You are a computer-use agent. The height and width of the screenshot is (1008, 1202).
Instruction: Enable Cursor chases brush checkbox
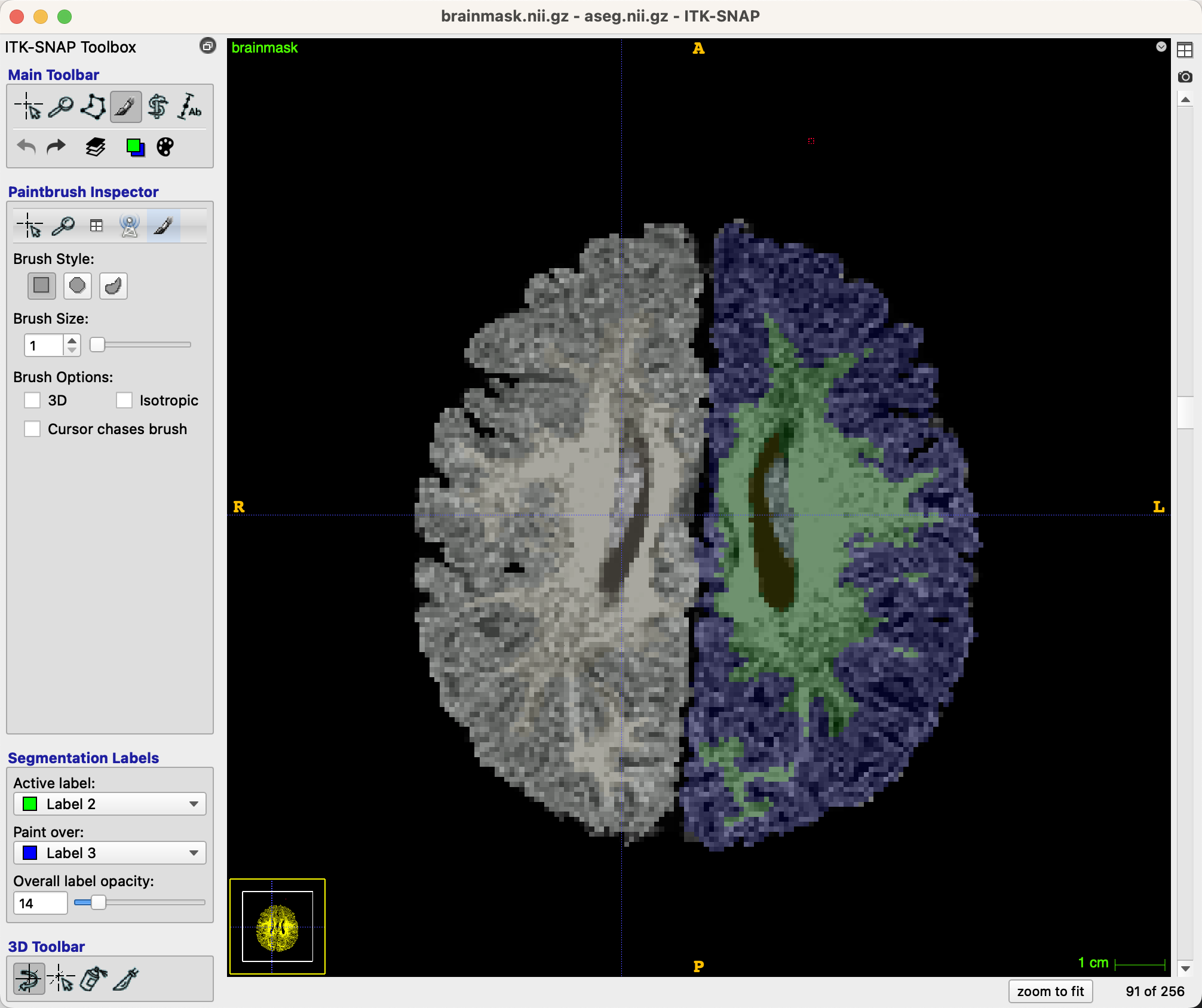pos(32,429)
